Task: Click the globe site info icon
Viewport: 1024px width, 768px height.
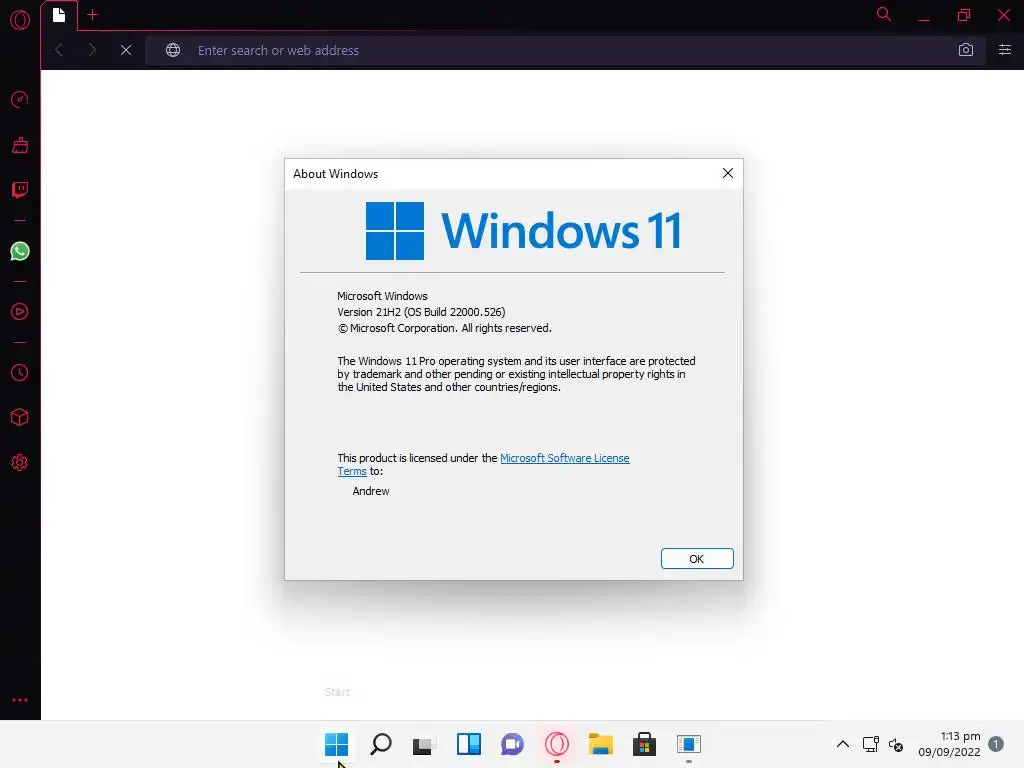Action: pyautogui.click(x=172, y=50)
